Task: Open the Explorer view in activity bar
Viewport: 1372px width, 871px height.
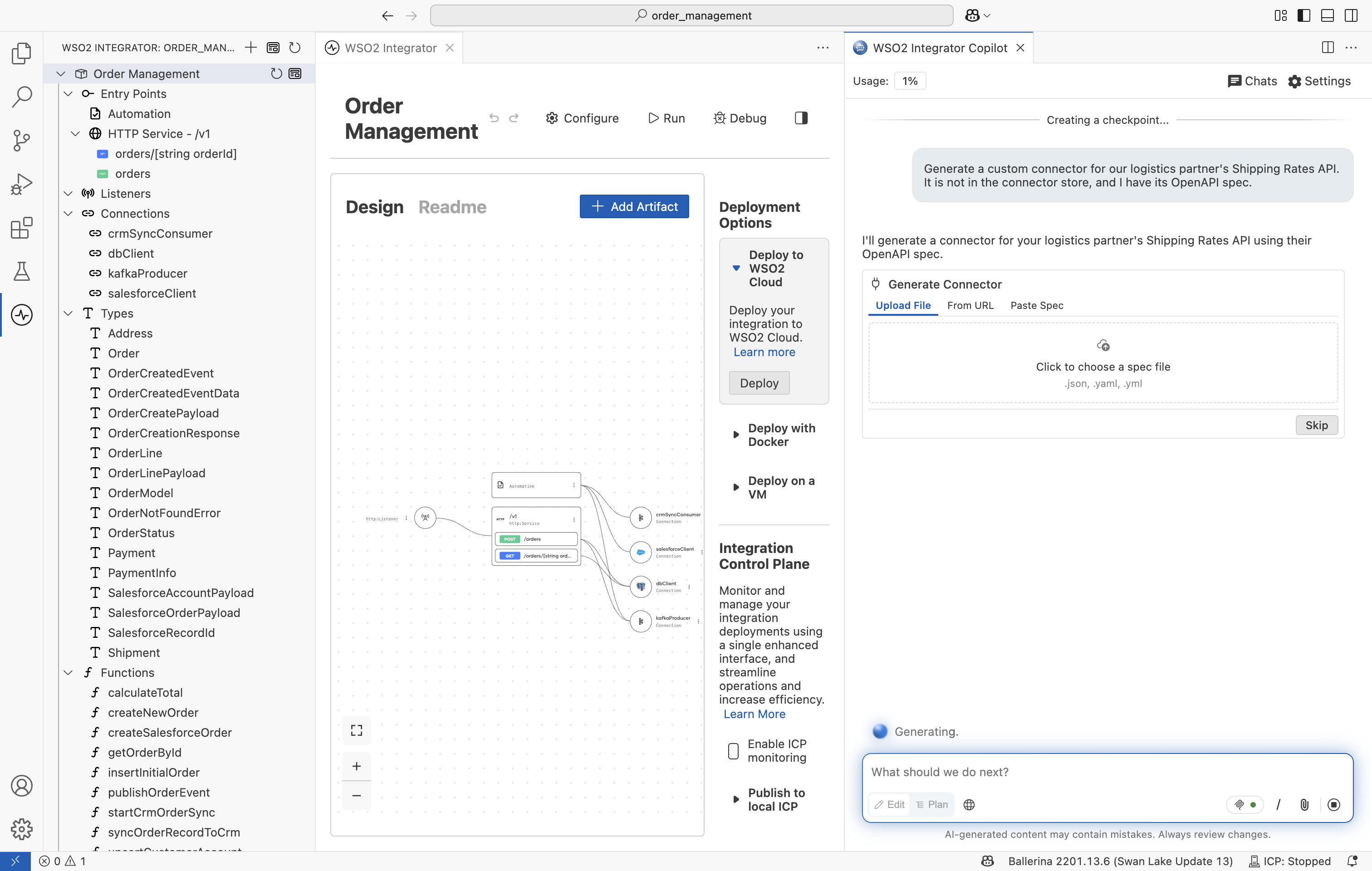Action: click(22, 53)
